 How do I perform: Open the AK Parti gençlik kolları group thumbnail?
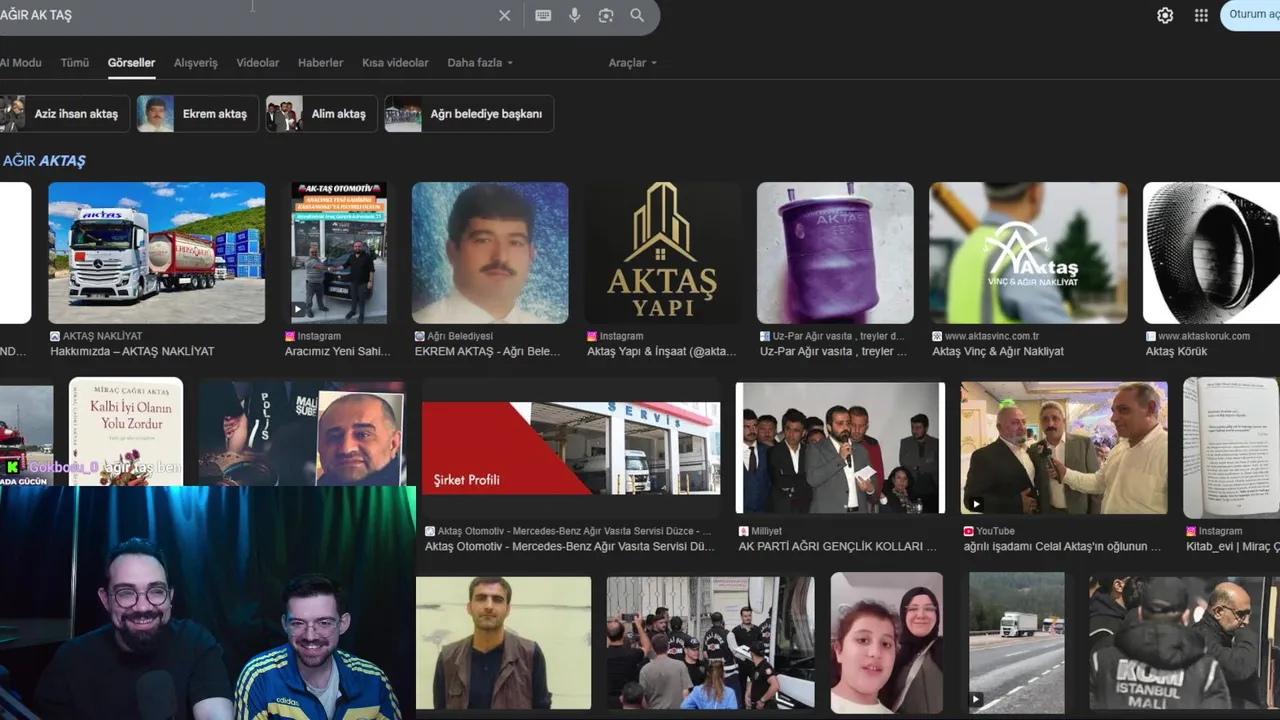pyautogui.click(x=840, y=448)
